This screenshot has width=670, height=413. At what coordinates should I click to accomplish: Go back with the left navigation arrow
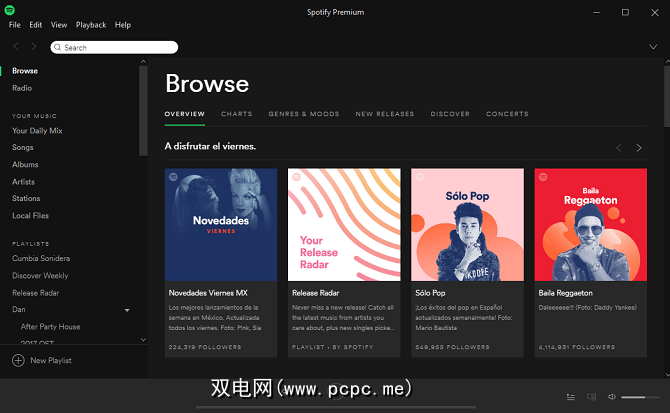coord(16,47)
